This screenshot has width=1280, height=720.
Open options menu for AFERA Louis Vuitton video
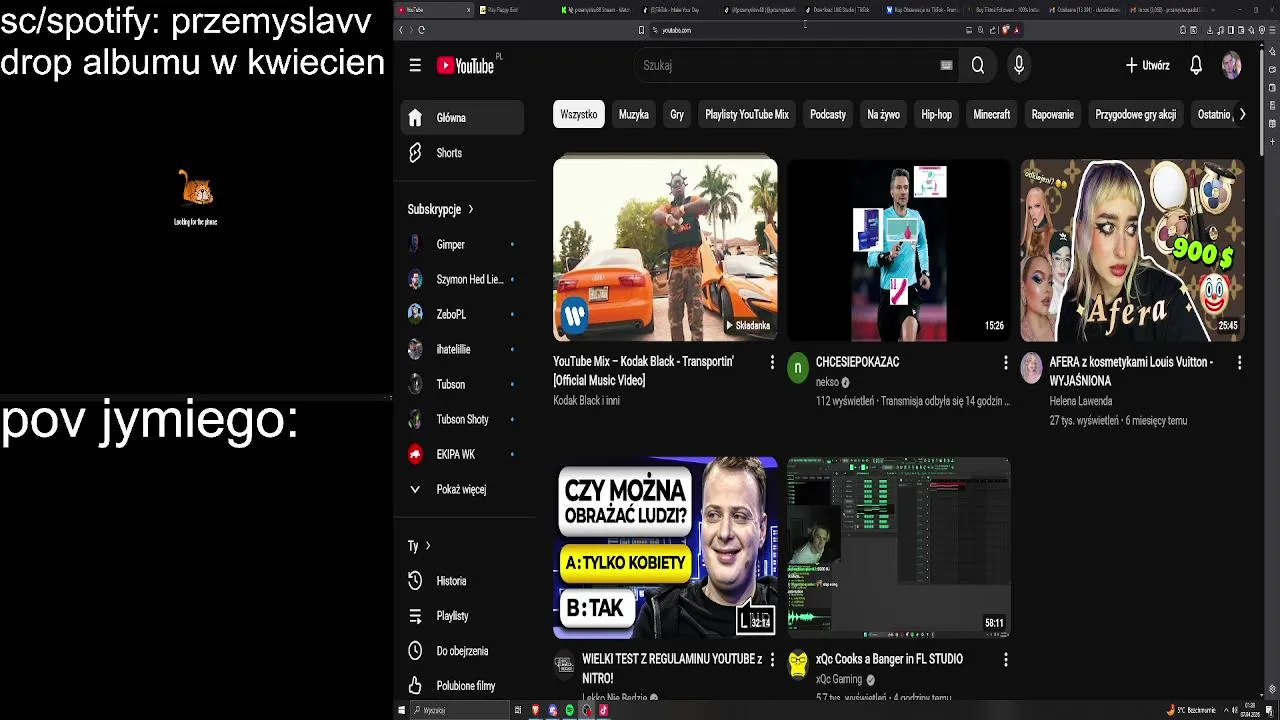pyautogui.click(x=1240, y=362)
